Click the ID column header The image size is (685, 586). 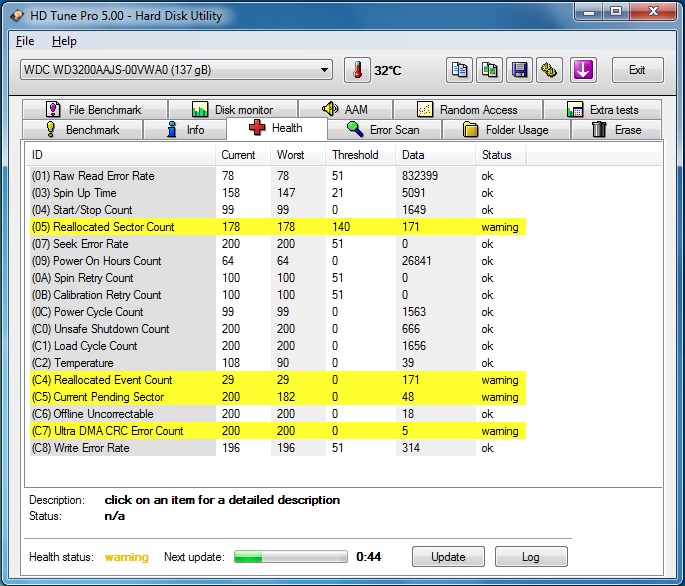pos(121,155)
